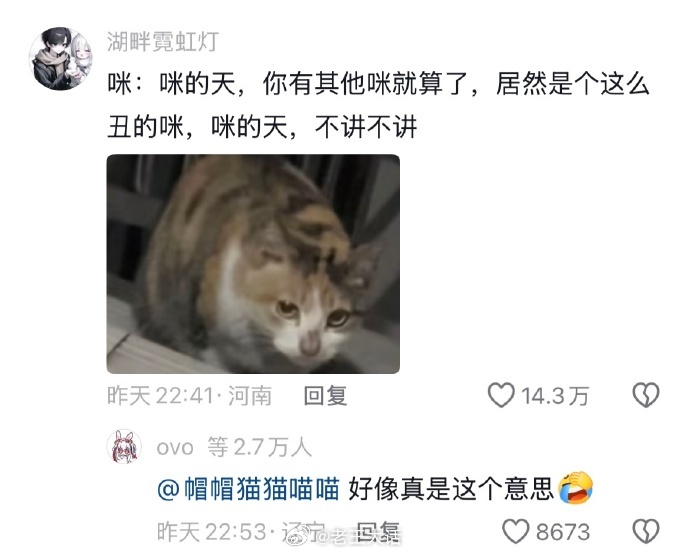Tap reply text 好像真是这个意思
The width and height of the screenshot is (690, 554).
pyautogui.click(x=451, y=488)
